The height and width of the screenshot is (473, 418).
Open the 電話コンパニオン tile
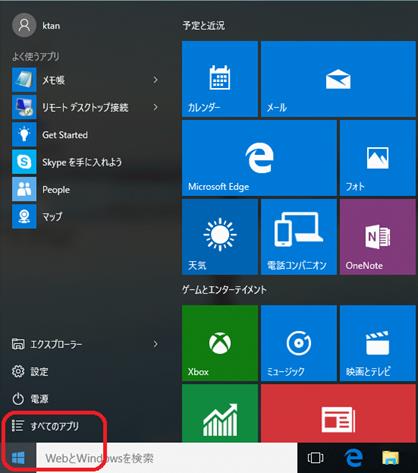(x=299, y=237)
